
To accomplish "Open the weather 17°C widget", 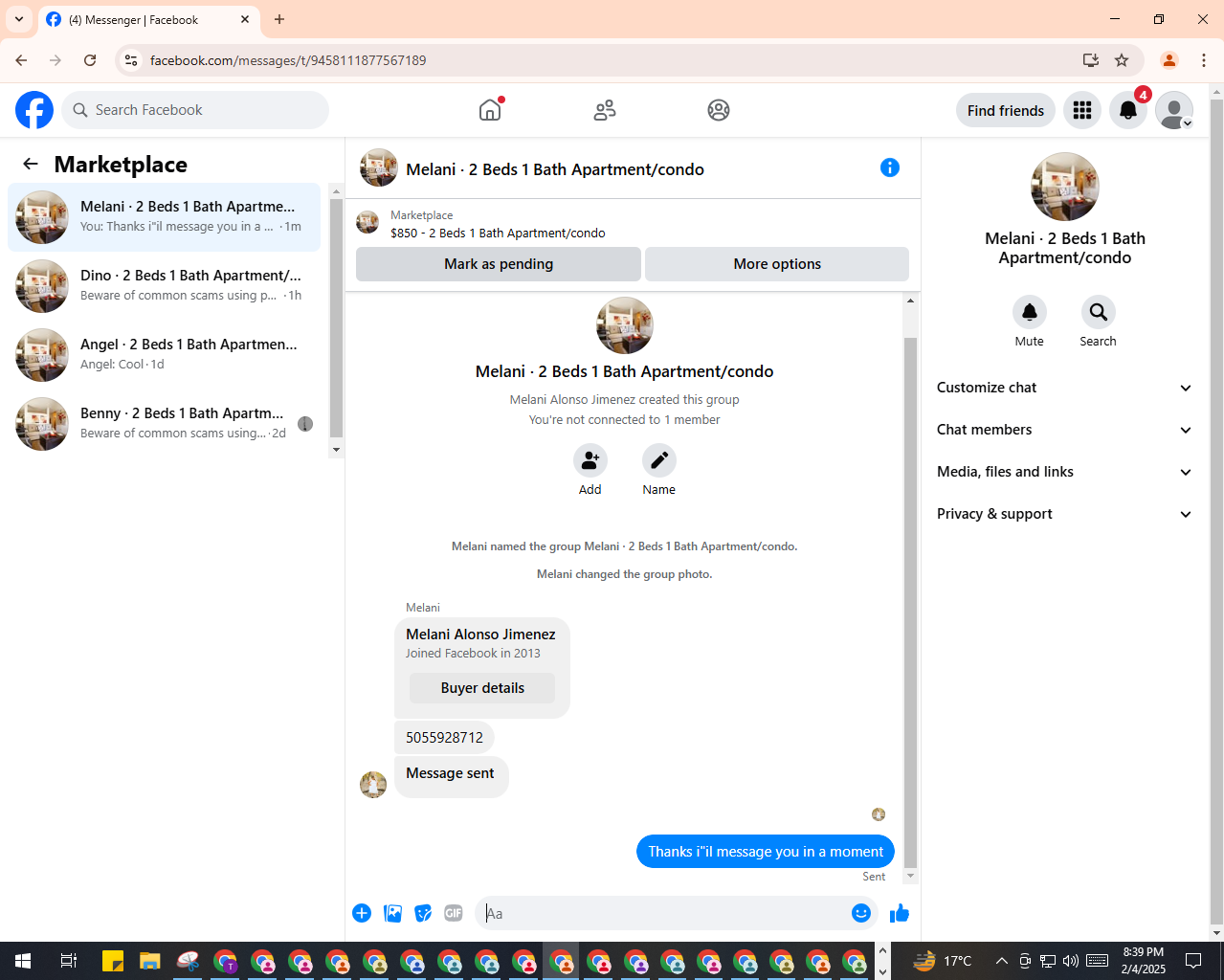I will point(943,961).
